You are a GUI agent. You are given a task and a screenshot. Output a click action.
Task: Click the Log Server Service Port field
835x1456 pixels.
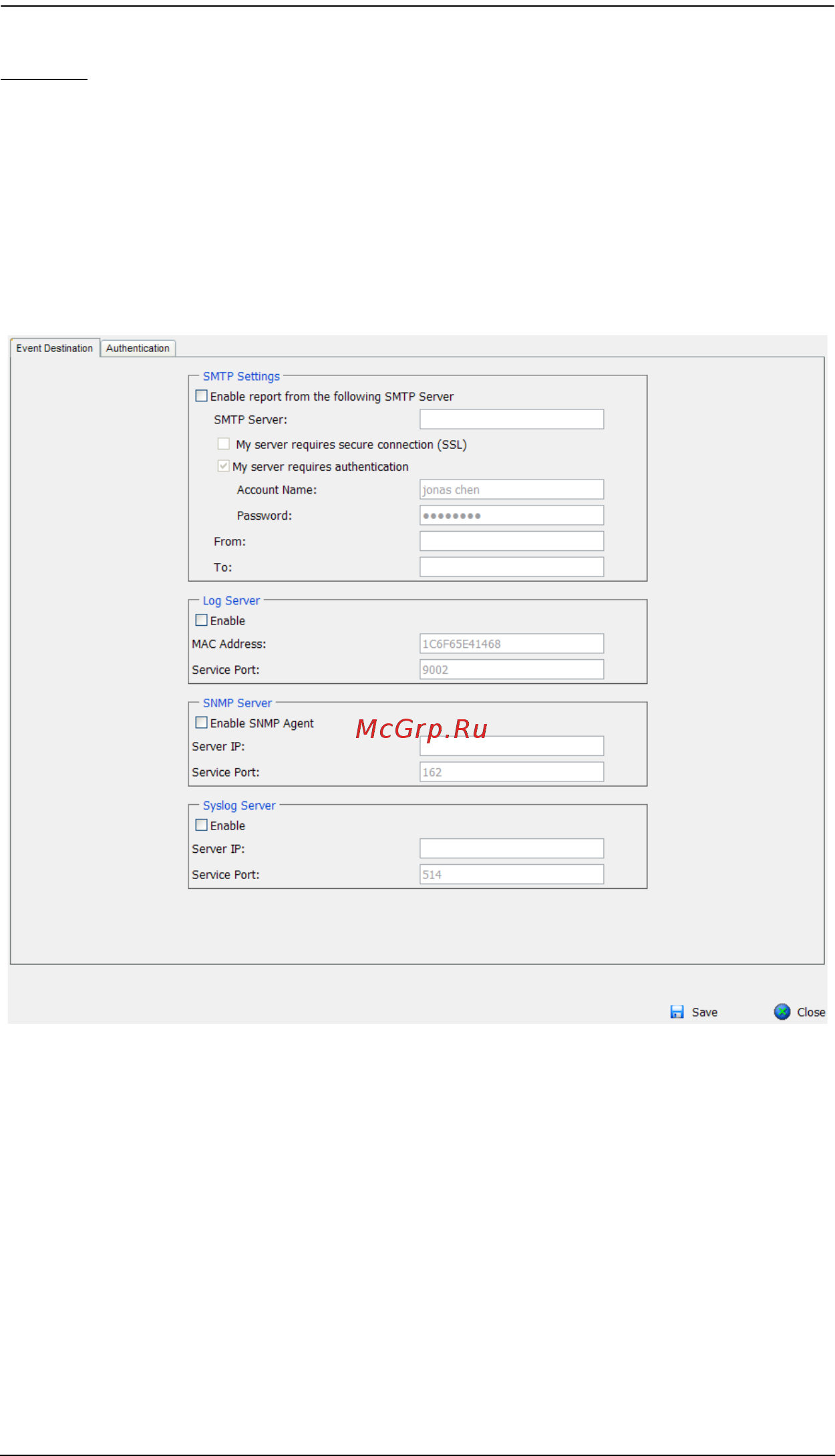pos(512,670)
